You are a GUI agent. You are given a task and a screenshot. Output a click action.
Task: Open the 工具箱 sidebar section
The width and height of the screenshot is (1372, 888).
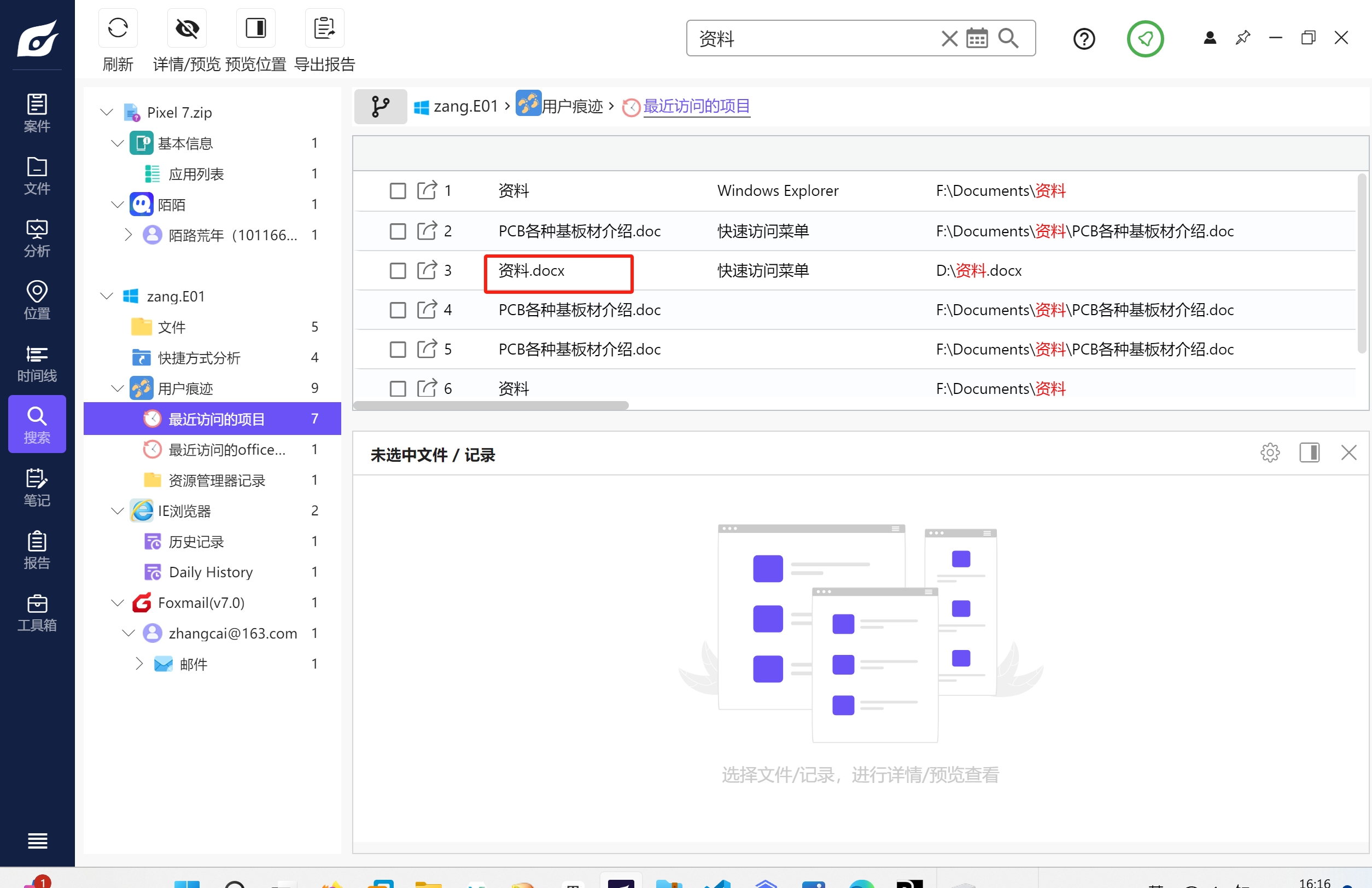point(37,612)
